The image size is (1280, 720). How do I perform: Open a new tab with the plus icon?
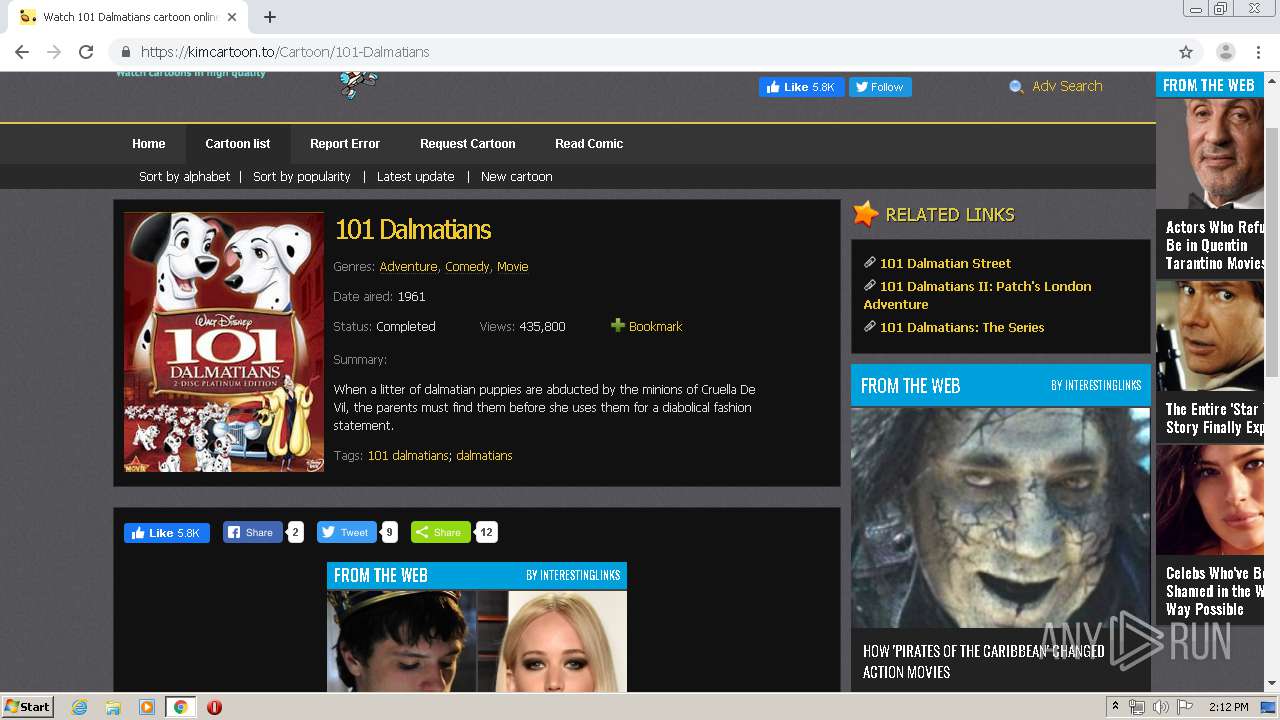tap(270, 17)
